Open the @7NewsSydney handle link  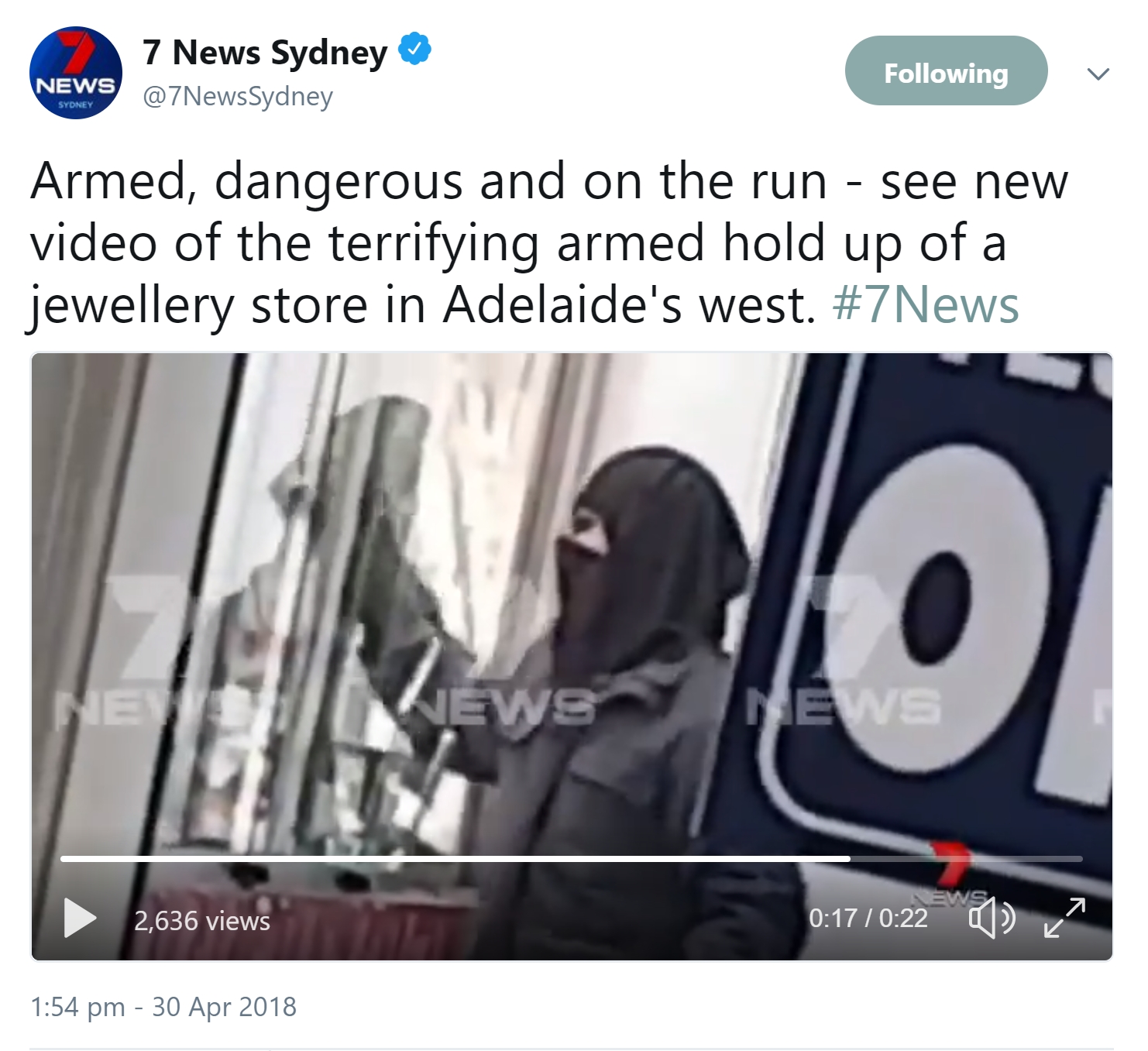pos(238,96)
